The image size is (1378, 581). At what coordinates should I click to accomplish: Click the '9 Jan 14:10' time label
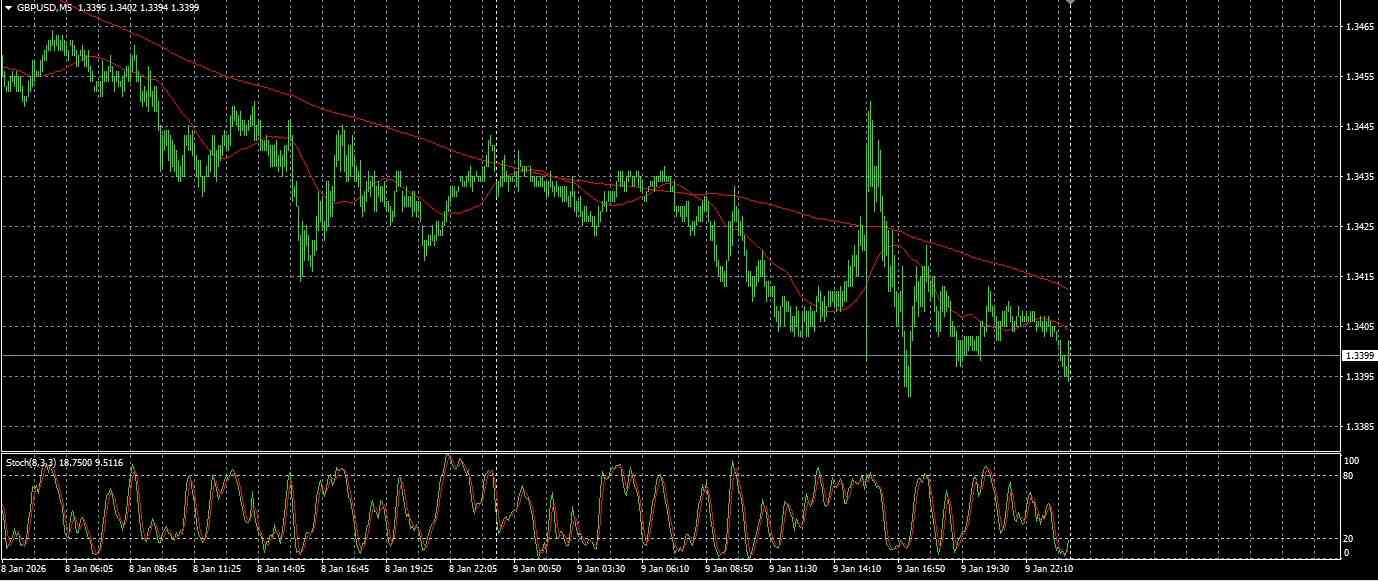[x=857, y=569]
